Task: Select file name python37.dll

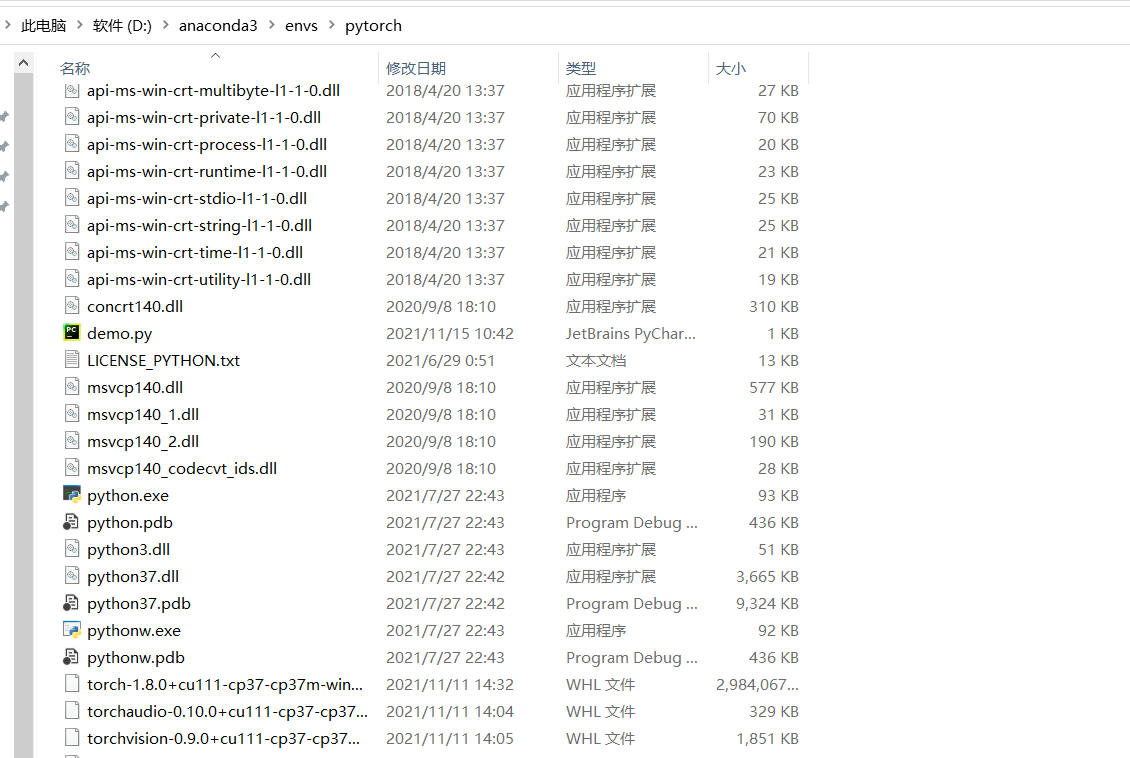Action: [x=133, y=576]
